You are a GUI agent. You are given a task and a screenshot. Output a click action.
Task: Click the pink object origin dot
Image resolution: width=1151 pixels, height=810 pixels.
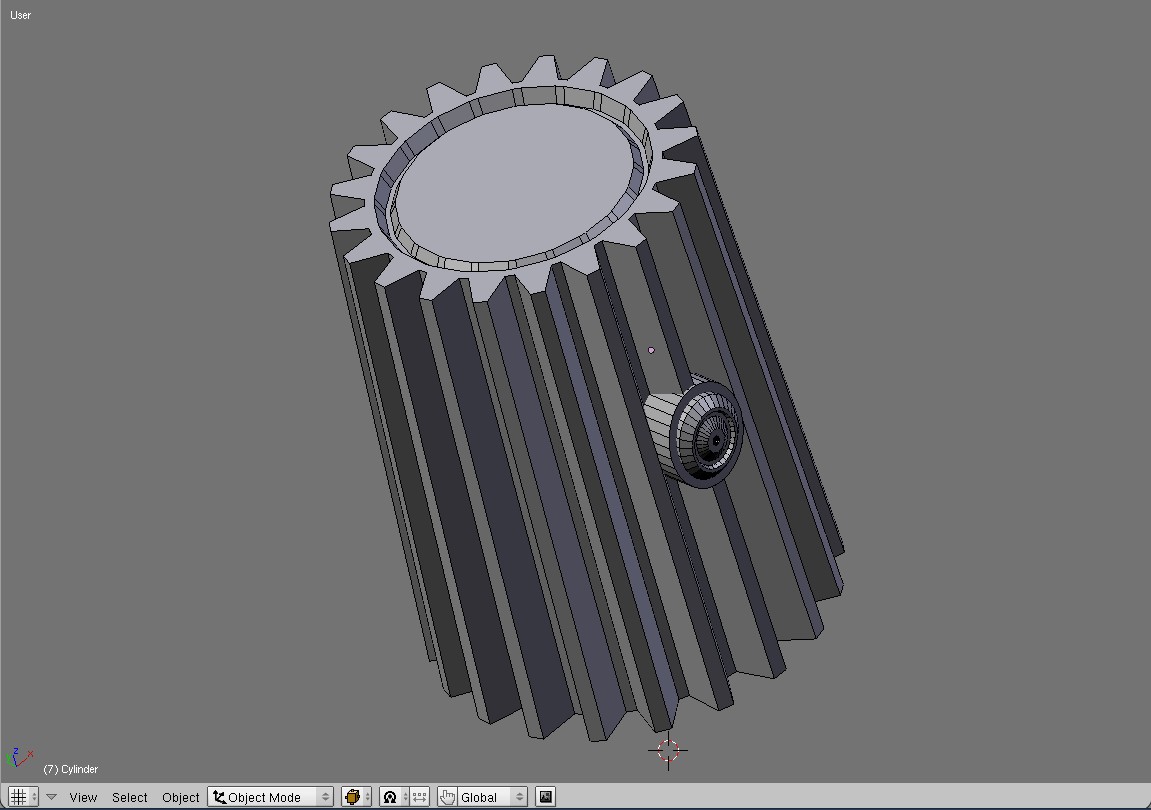[x=651, y=350]
